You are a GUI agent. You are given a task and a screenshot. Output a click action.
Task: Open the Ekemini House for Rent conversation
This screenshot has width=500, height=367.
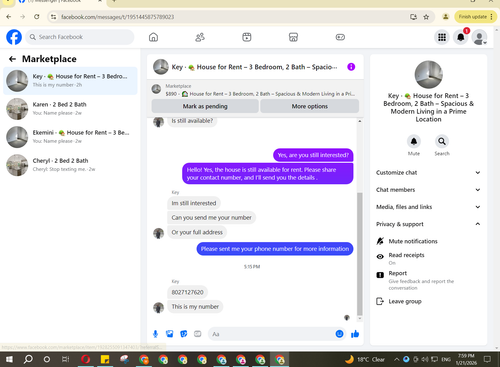coord(70,137)
